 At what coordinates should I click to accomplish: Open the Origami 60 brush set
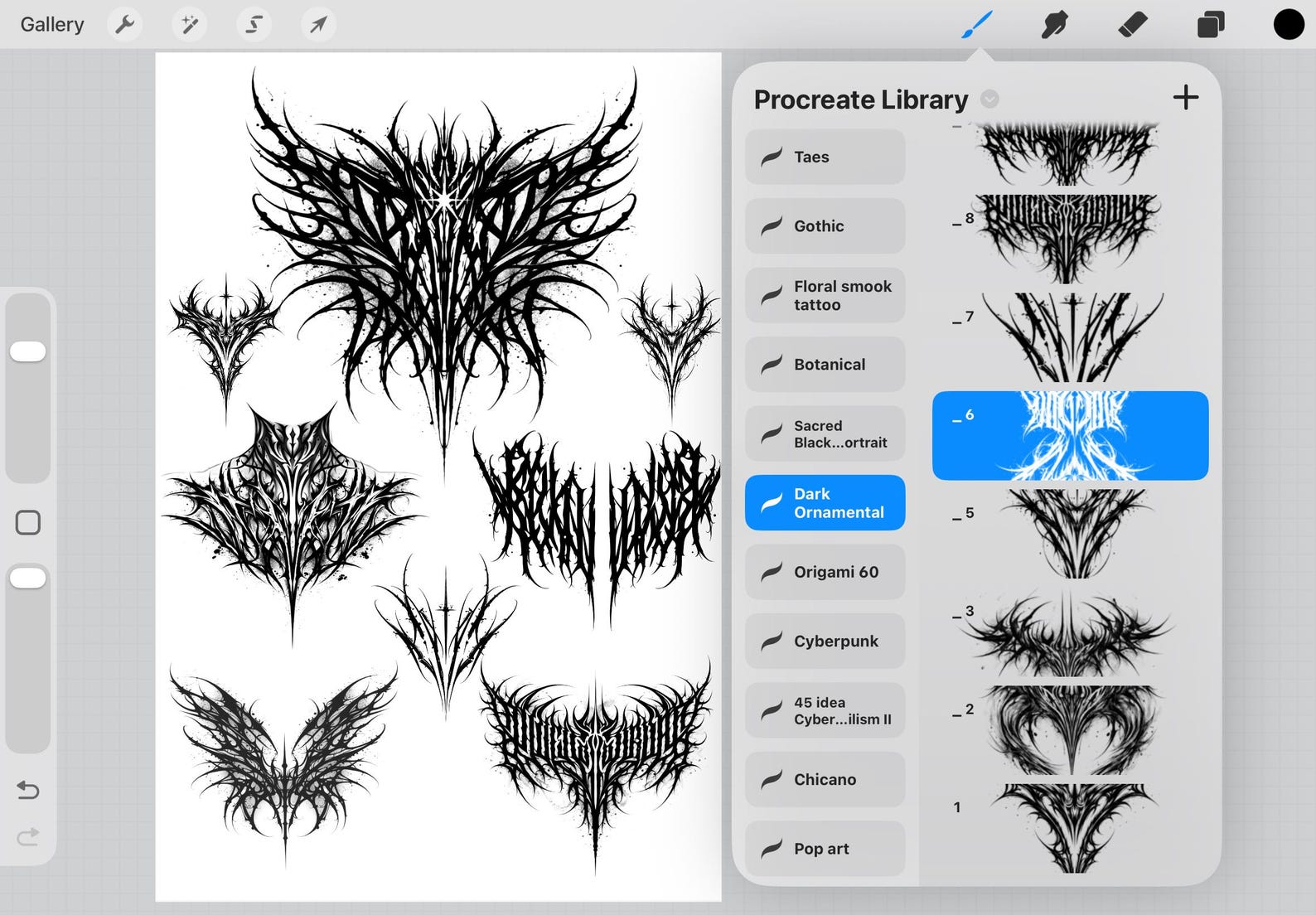click(x=825, y=572)
